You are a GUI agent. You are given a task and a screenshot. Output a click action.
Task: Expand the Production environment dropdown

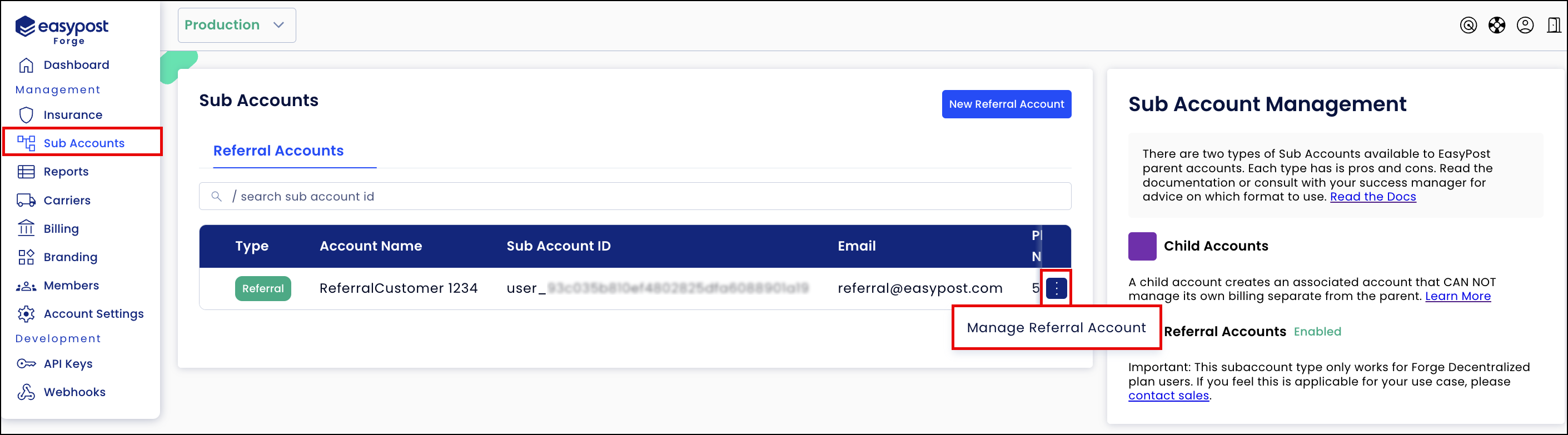pyautogui.click(x=237, y=25)
